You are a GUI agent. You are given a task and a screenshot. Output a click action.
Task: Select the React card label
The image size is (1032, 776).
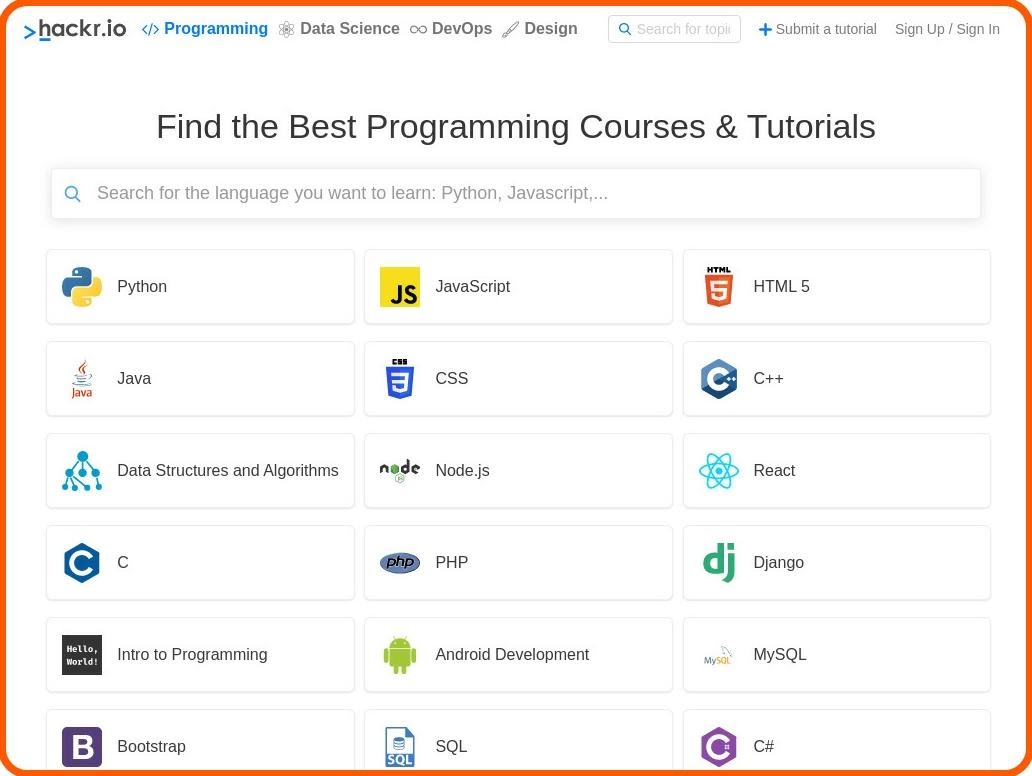(x=773, y=471)
